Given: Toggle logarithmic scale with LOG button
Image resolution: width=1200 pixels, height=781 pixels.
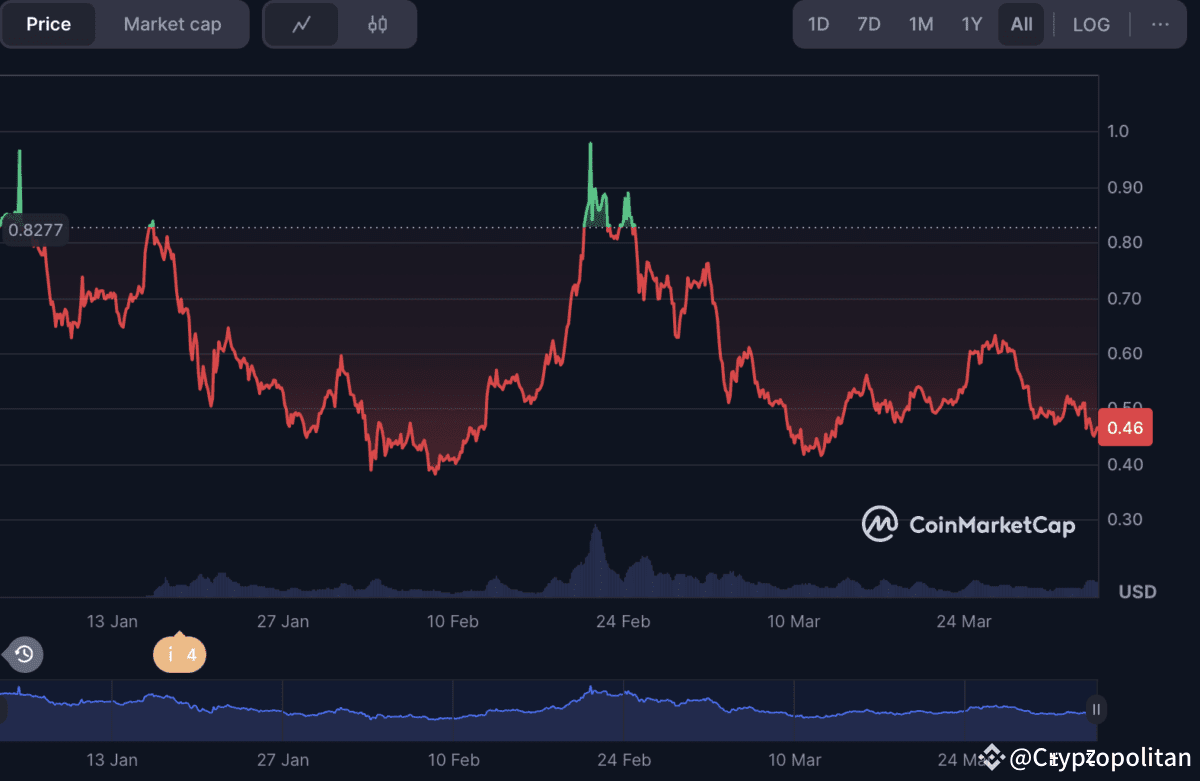Looking at the screenshot, I should point(1091,24).
